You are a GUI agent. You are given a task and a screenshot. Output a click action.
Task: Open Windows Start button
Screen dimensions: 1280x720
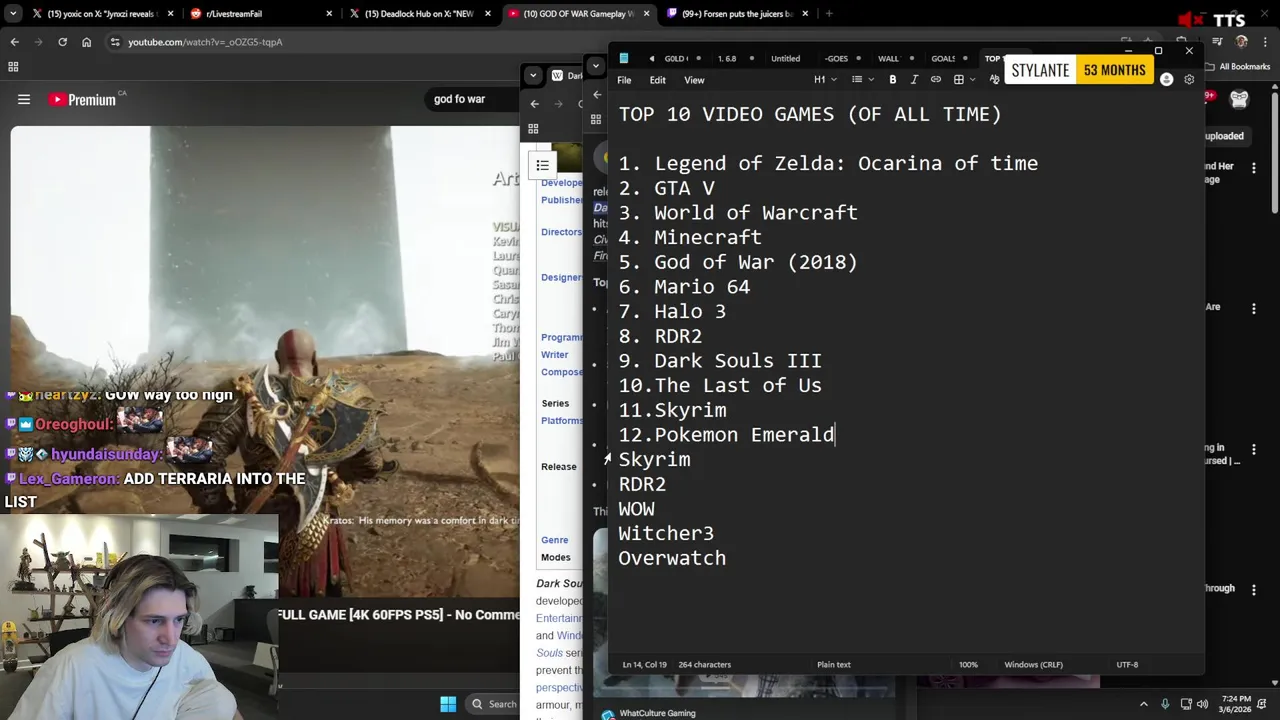(x=448, y=704)
